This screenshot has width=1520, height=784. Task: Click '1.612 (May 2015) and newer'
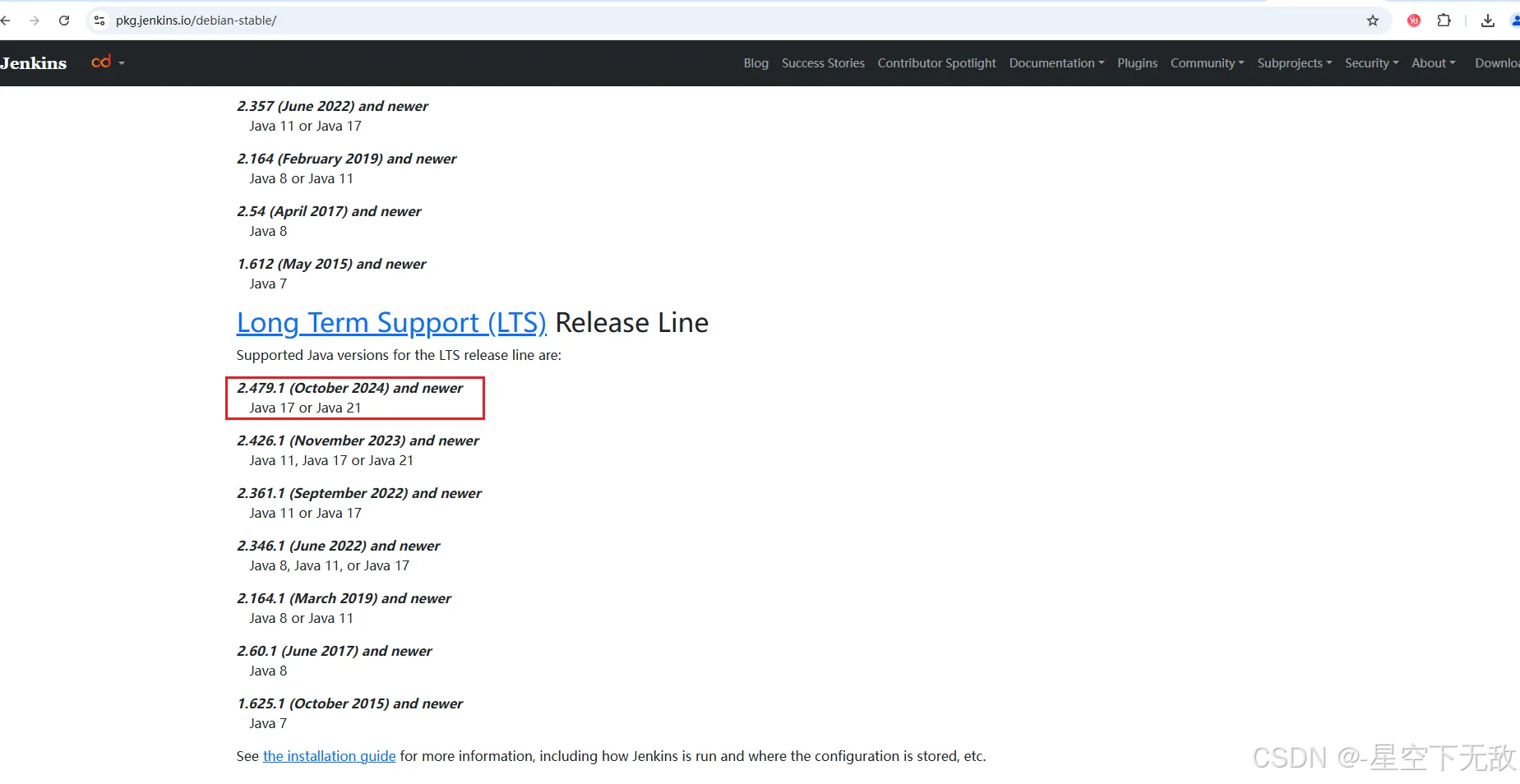[331, 264]
